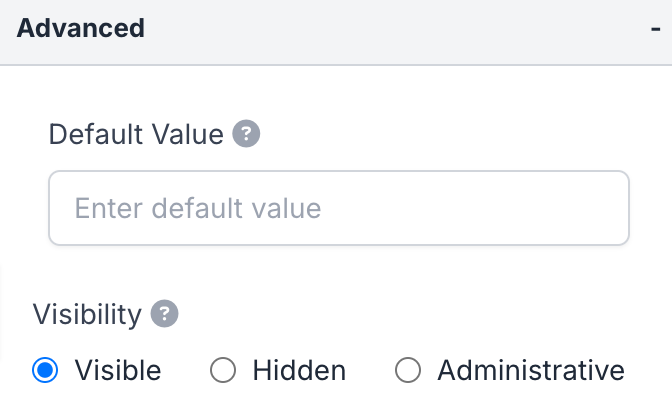
Task: Click the Default Value field label
Action: click(x=136, y=134)
